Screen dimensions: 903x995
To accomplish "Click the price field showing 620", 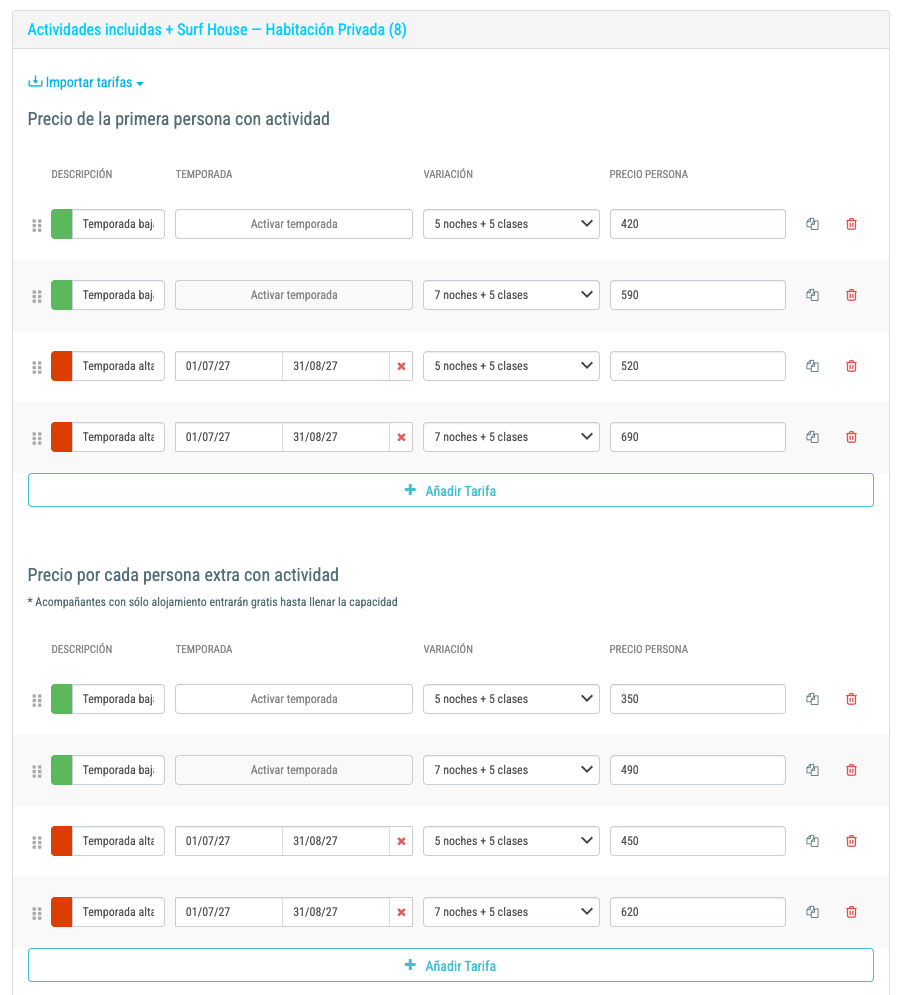I will pyautogui.click(x=697, y=912).
